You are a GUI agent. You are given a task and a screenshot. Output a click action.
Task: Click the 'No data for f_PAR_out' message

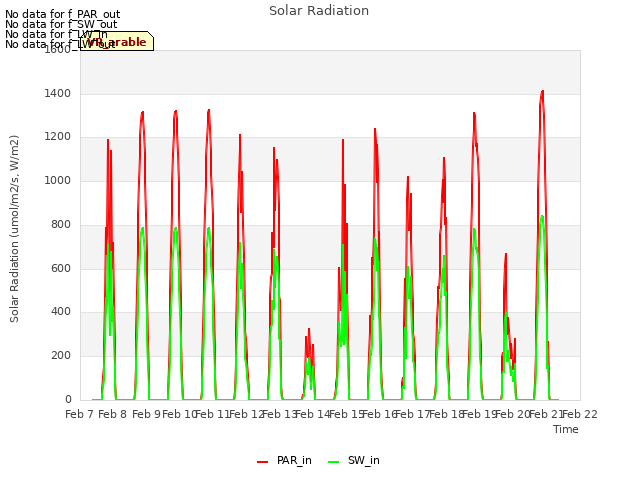click(62, 14)
